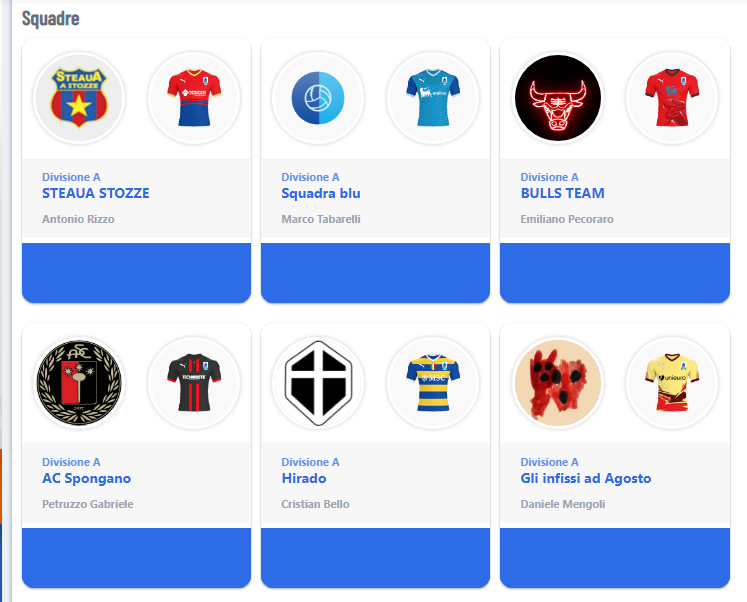Open the Squadra blu team link
The height and width of the screenshot is (602, 747).
click(321, 193)
